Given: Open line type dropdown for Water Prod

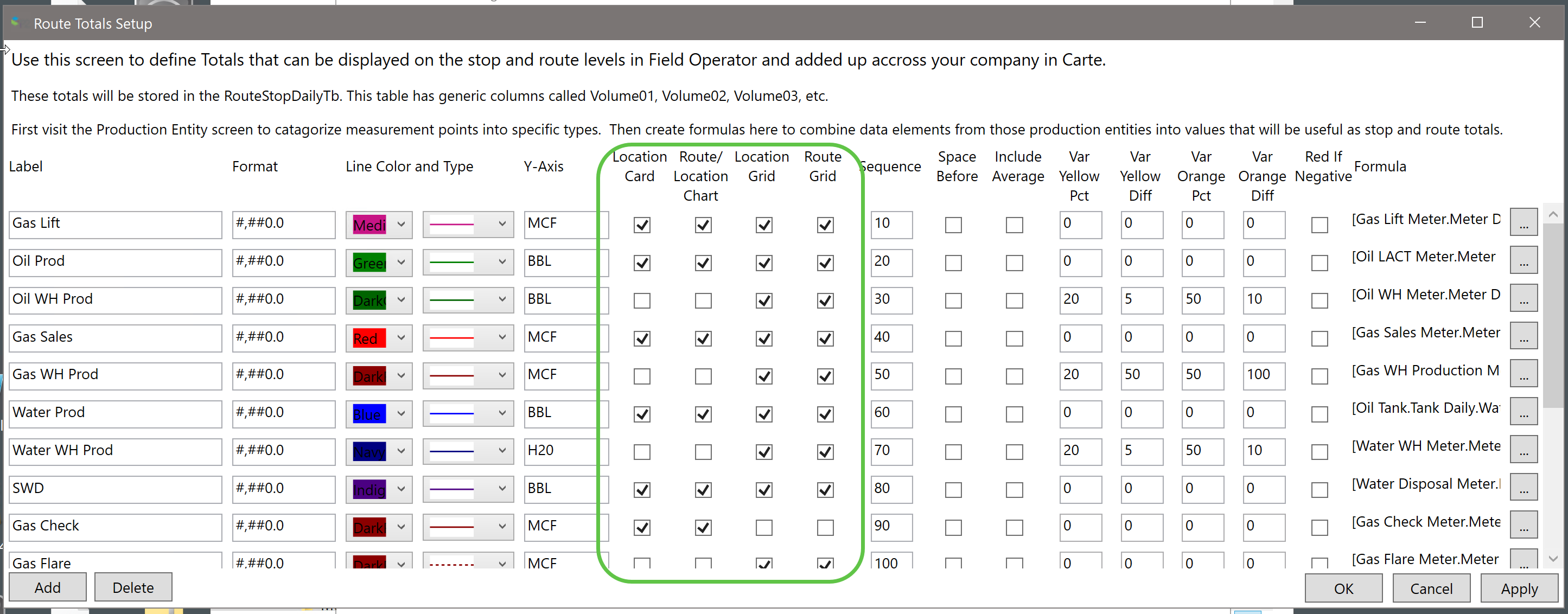Looking at the screenshot, I should click(501, 414).
